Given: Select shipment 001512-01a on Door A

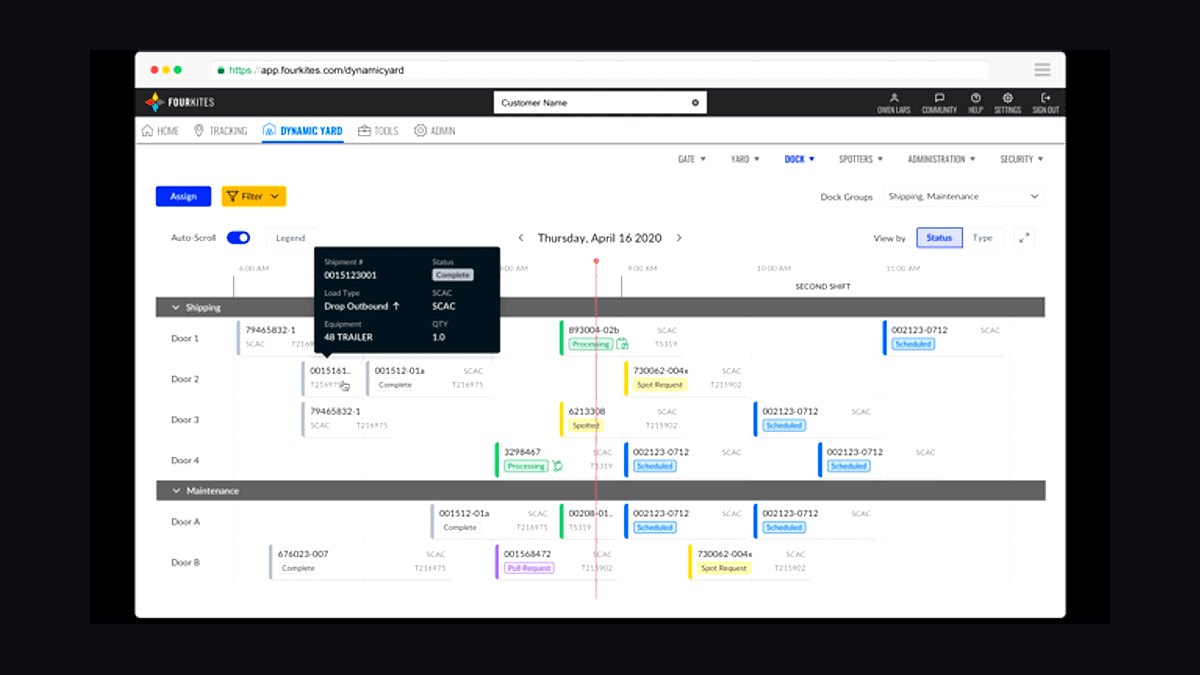Looking at the screenshot, I should click(x=492, y=520).
